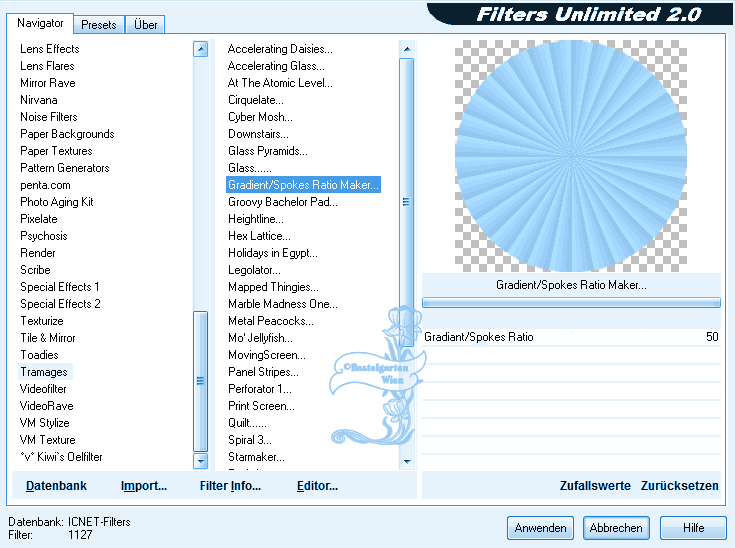Select the Tramages category
735x548 pixels.
pos(44,372)
